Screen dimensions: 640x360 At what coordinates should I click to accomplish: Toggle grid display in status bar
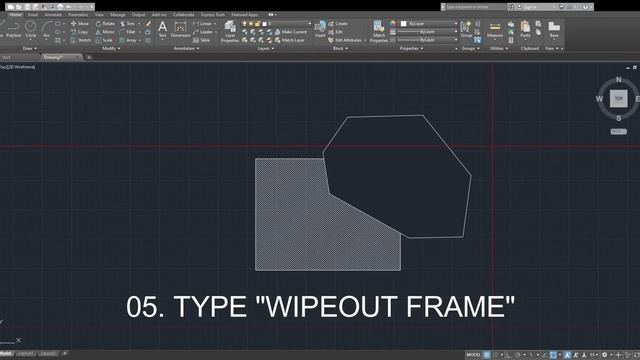pos(487,355)
